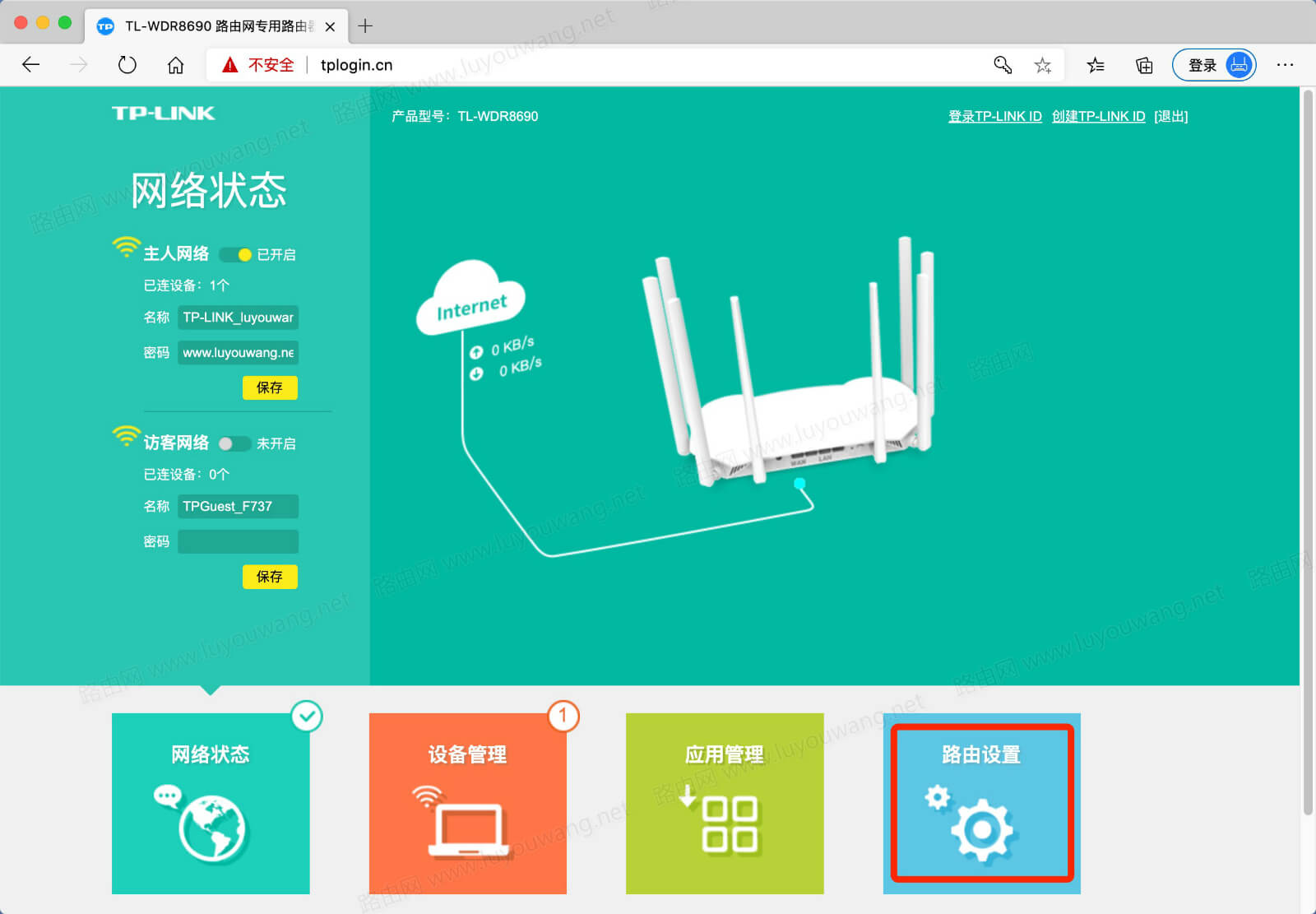Viewport: 1316px width, 914px height.
Task: Open the 应用管理 tile
Action: point(725,804)
